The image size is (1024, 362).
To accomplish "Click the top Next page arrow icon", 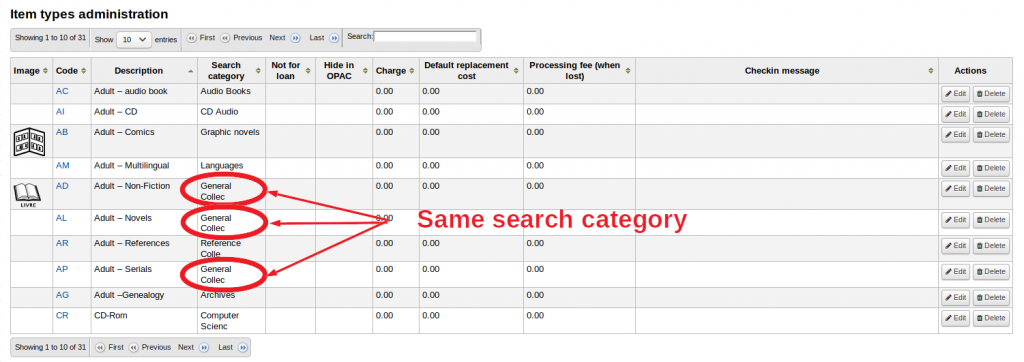I will click(295, 39).
